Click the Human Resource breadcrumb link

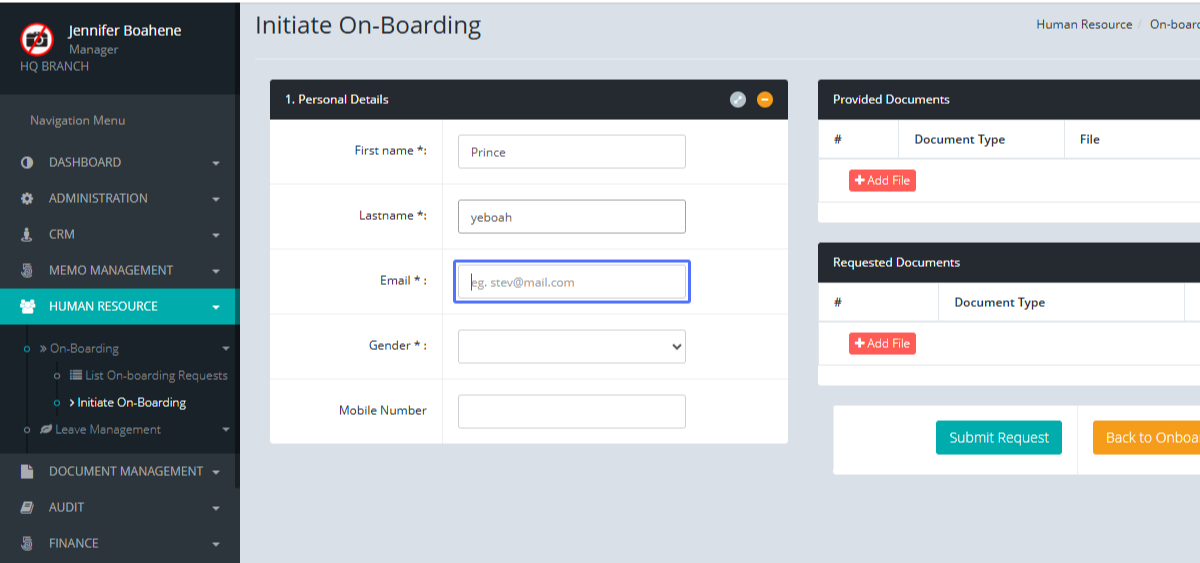[1084, 24]
